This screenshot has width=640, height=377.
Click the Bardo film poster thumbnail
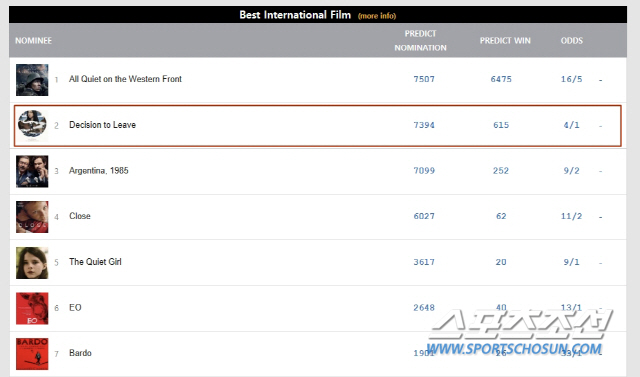[x=32, y=354]
